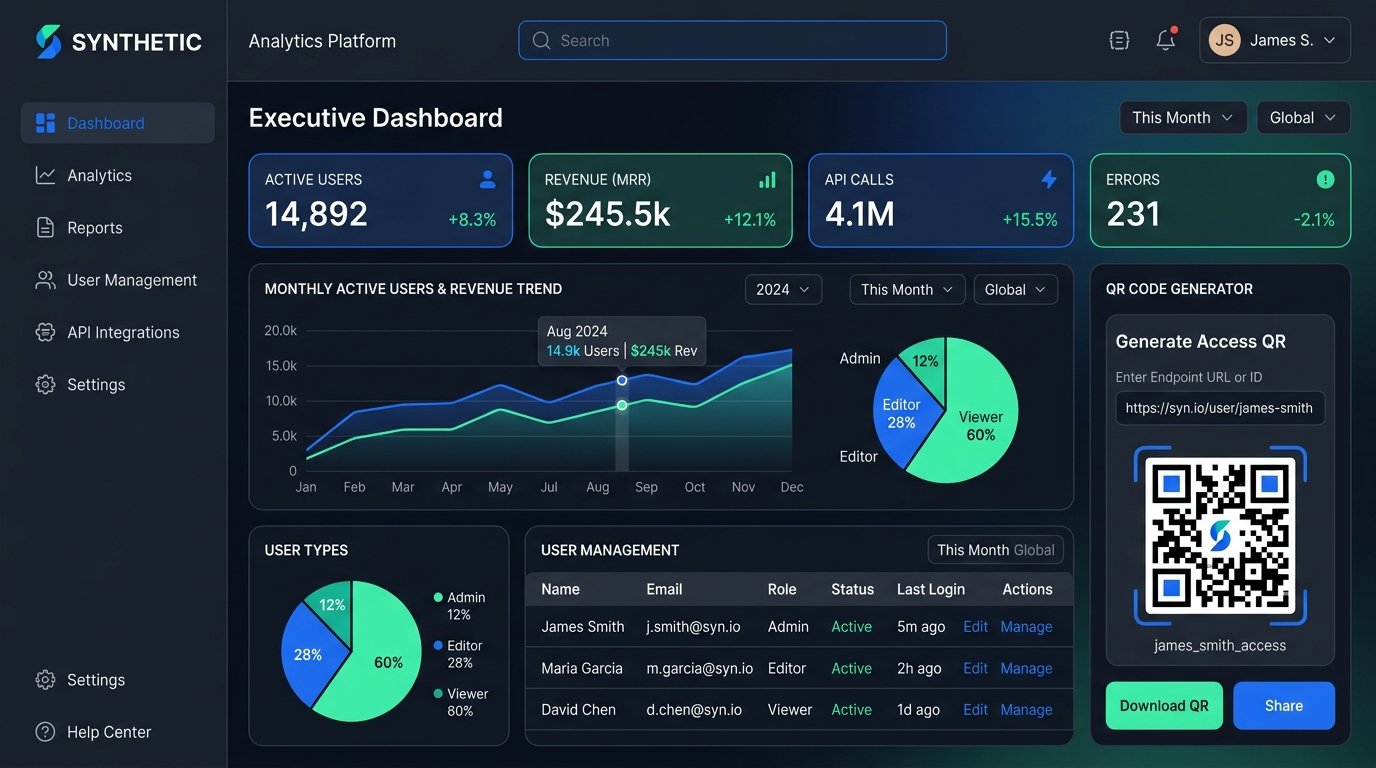Click the document icon beside the bell

pos(1120,40)
